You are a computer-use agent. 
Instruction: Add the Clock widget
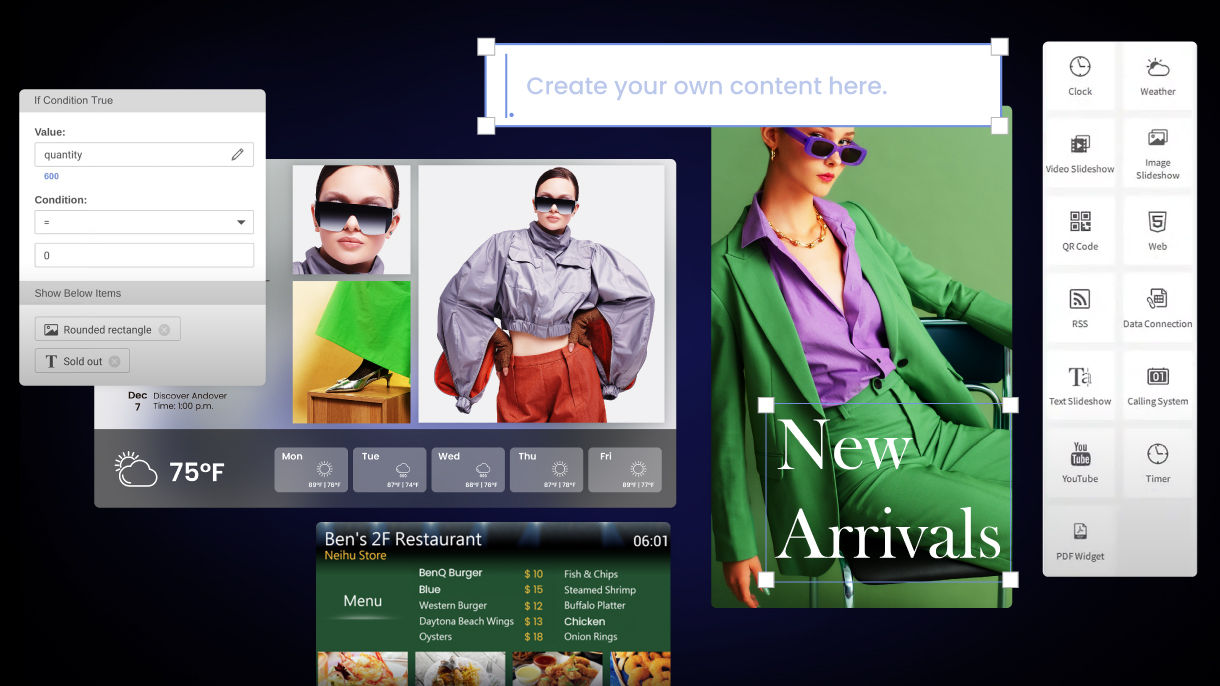click(1079, 75)
